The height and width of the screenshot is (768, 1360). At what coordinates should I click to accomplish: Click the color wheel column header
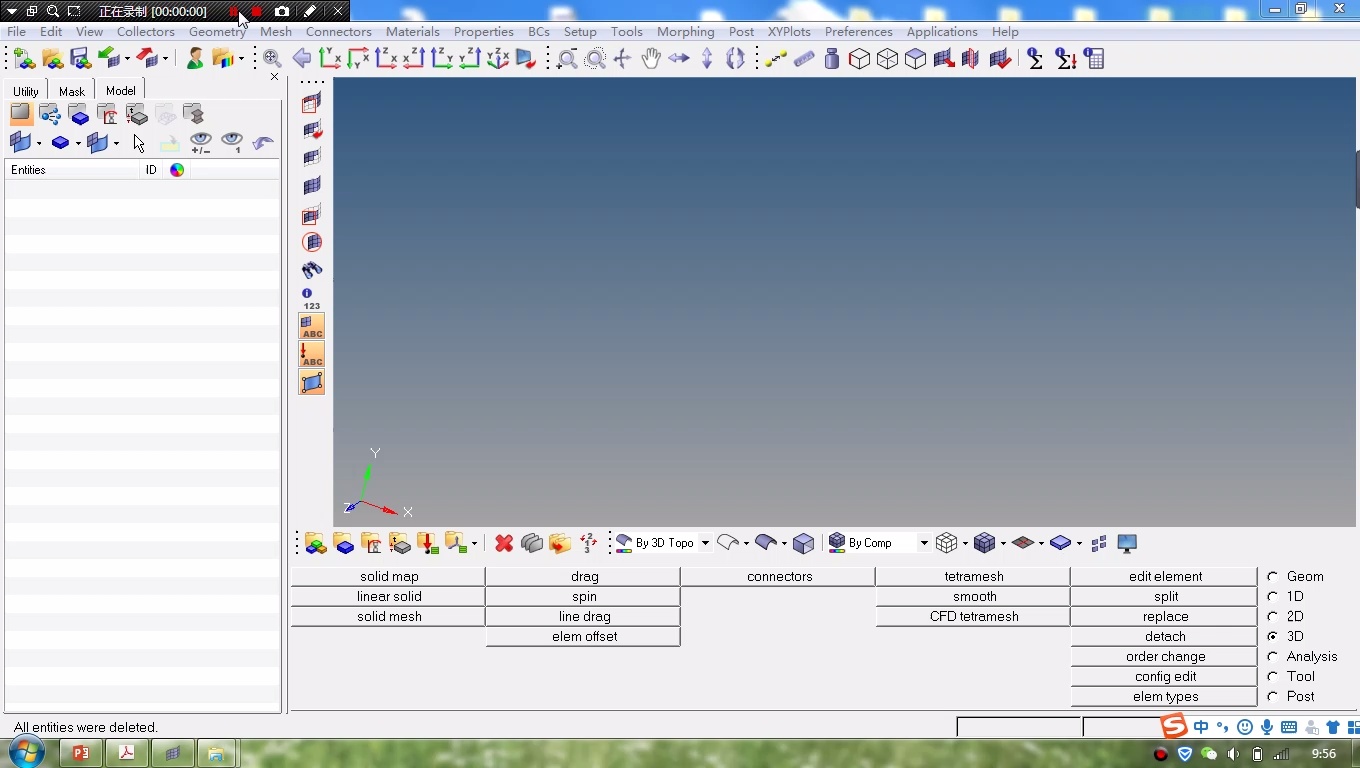177,170
